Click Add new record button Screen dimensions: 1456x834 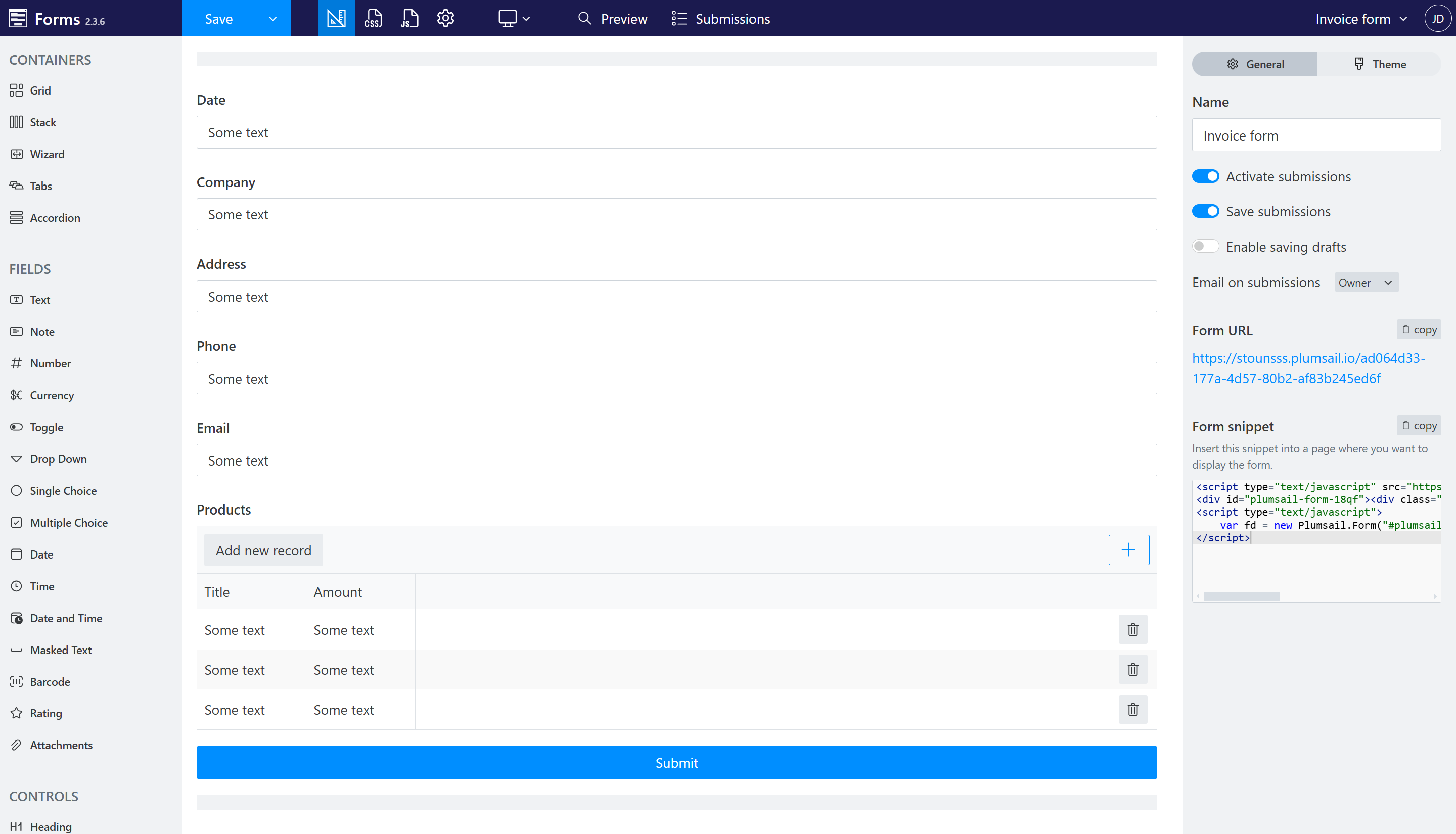coord(263,550)
